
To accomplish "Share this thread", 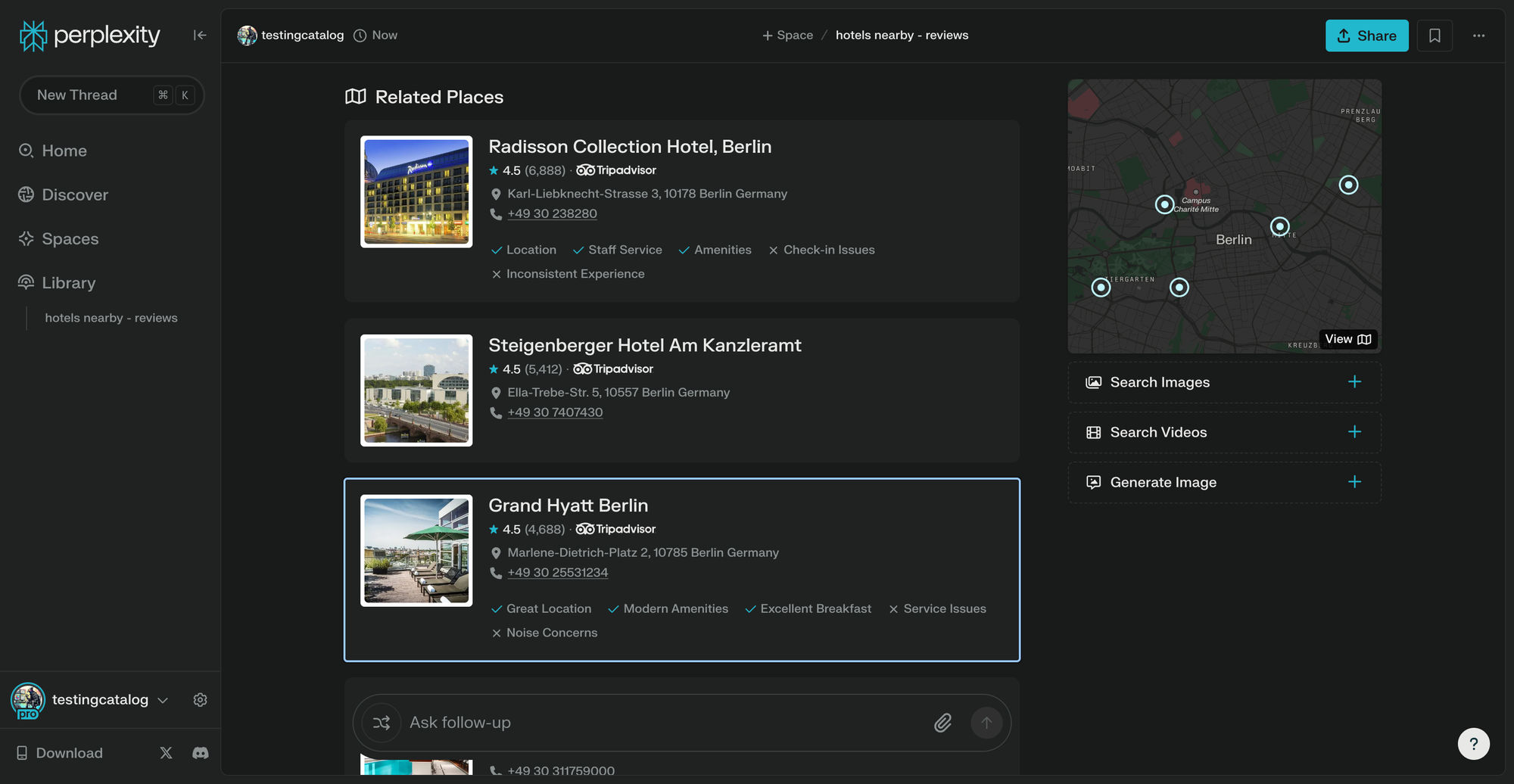I will (x=1366, y=36).
